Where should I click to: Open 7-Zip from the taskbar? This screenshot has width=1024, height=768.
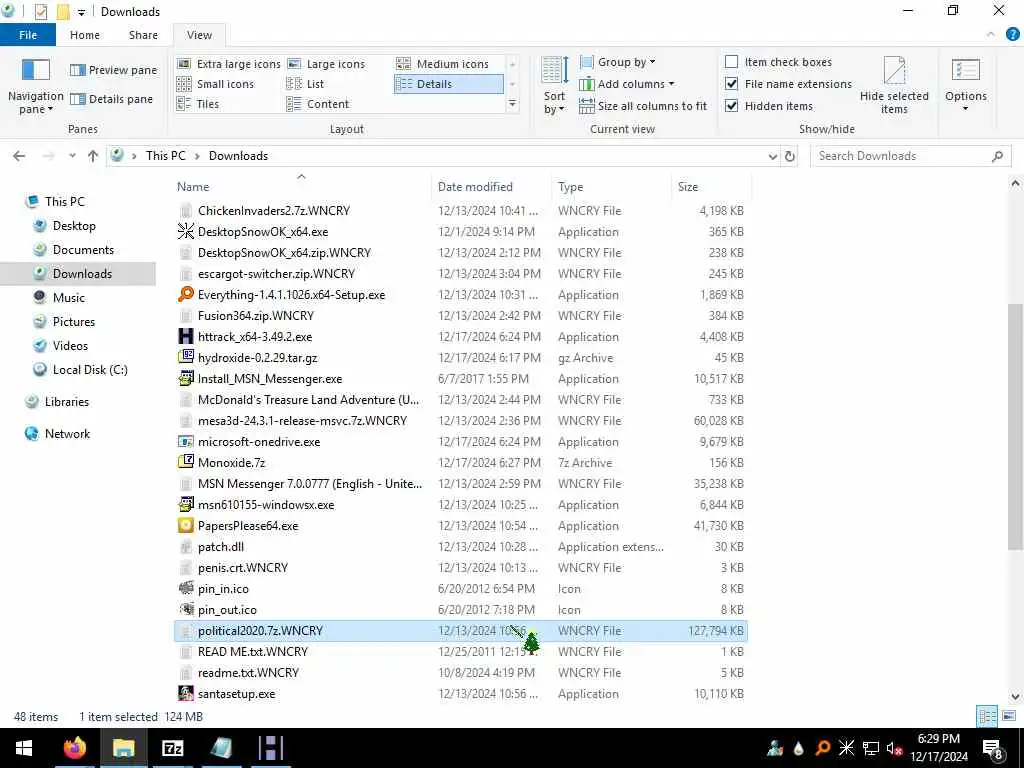point(172,748)
